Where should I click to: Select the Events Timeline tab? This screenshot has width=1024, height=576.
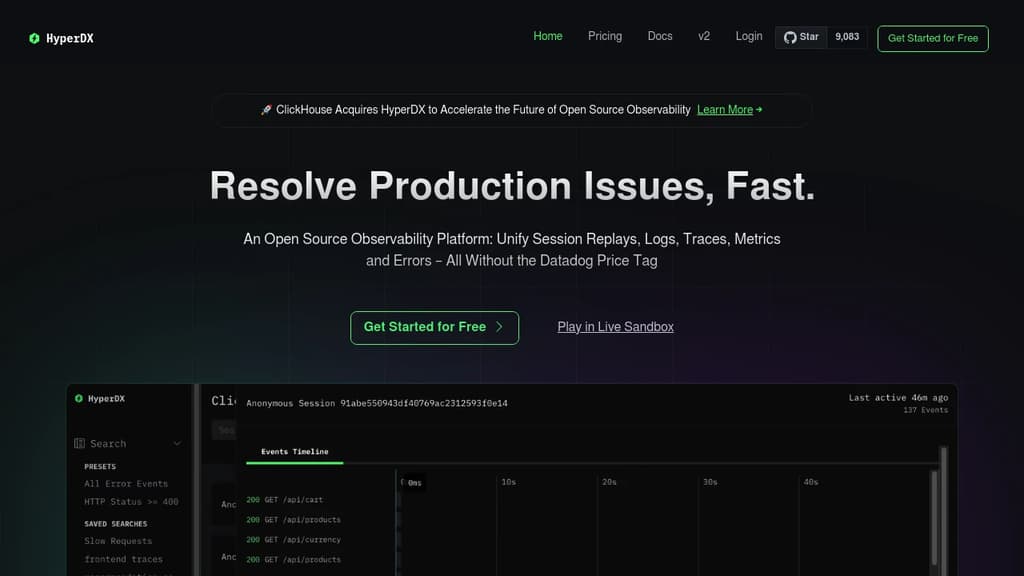(x=295, y=452)
